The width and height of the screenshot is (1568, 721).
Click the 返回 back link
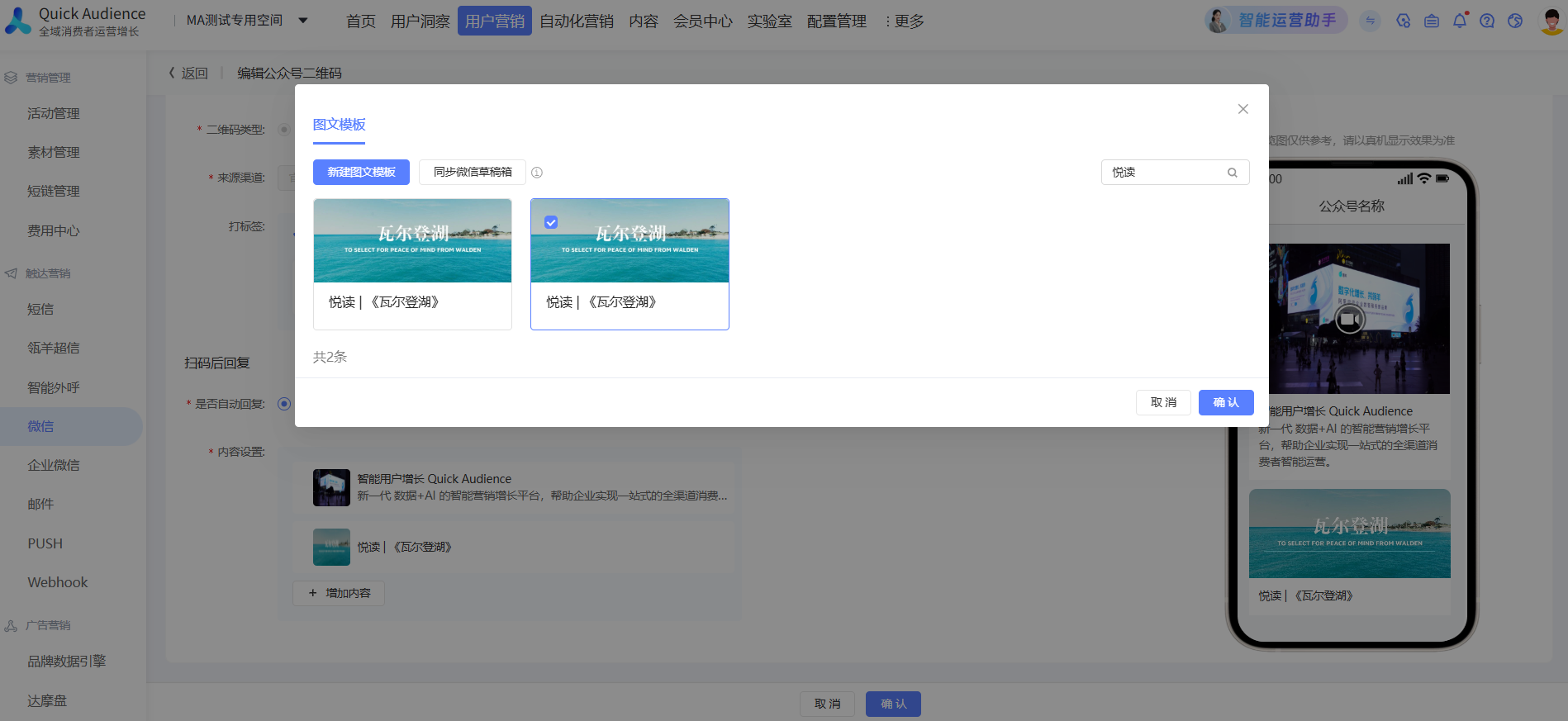[188, 73]
